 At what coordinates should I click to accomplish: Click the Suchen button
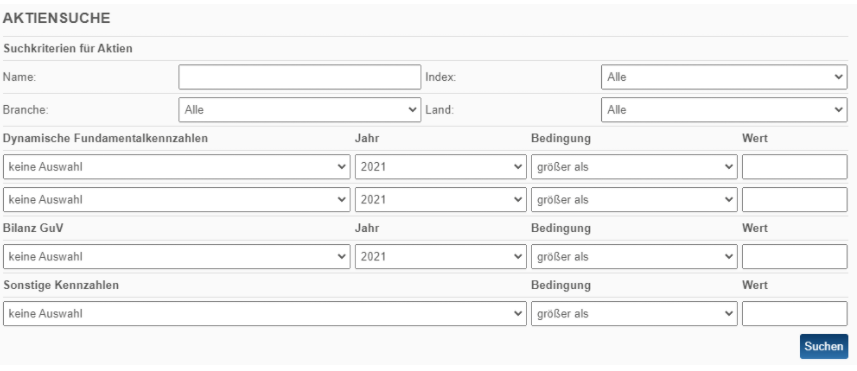[824, 346]
